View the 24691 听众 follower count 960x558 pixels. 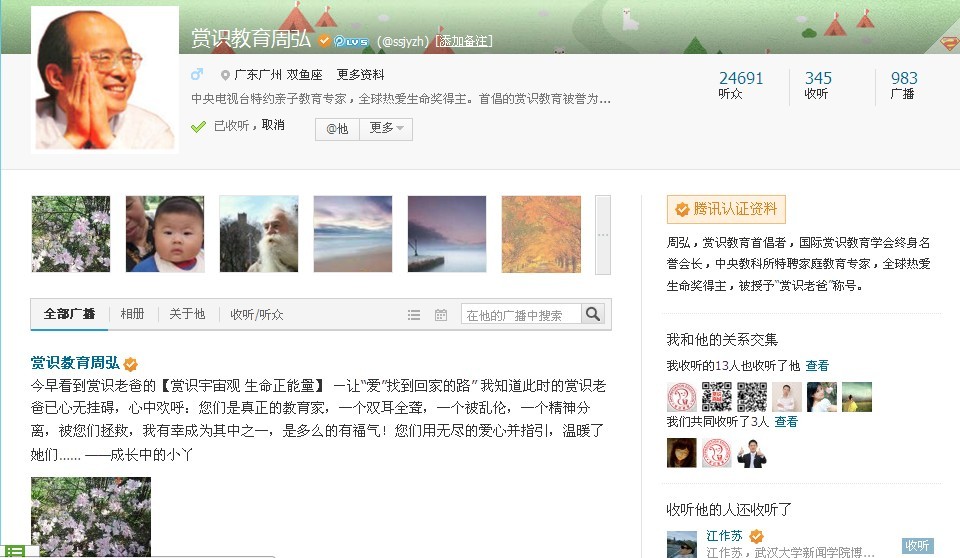741,85
